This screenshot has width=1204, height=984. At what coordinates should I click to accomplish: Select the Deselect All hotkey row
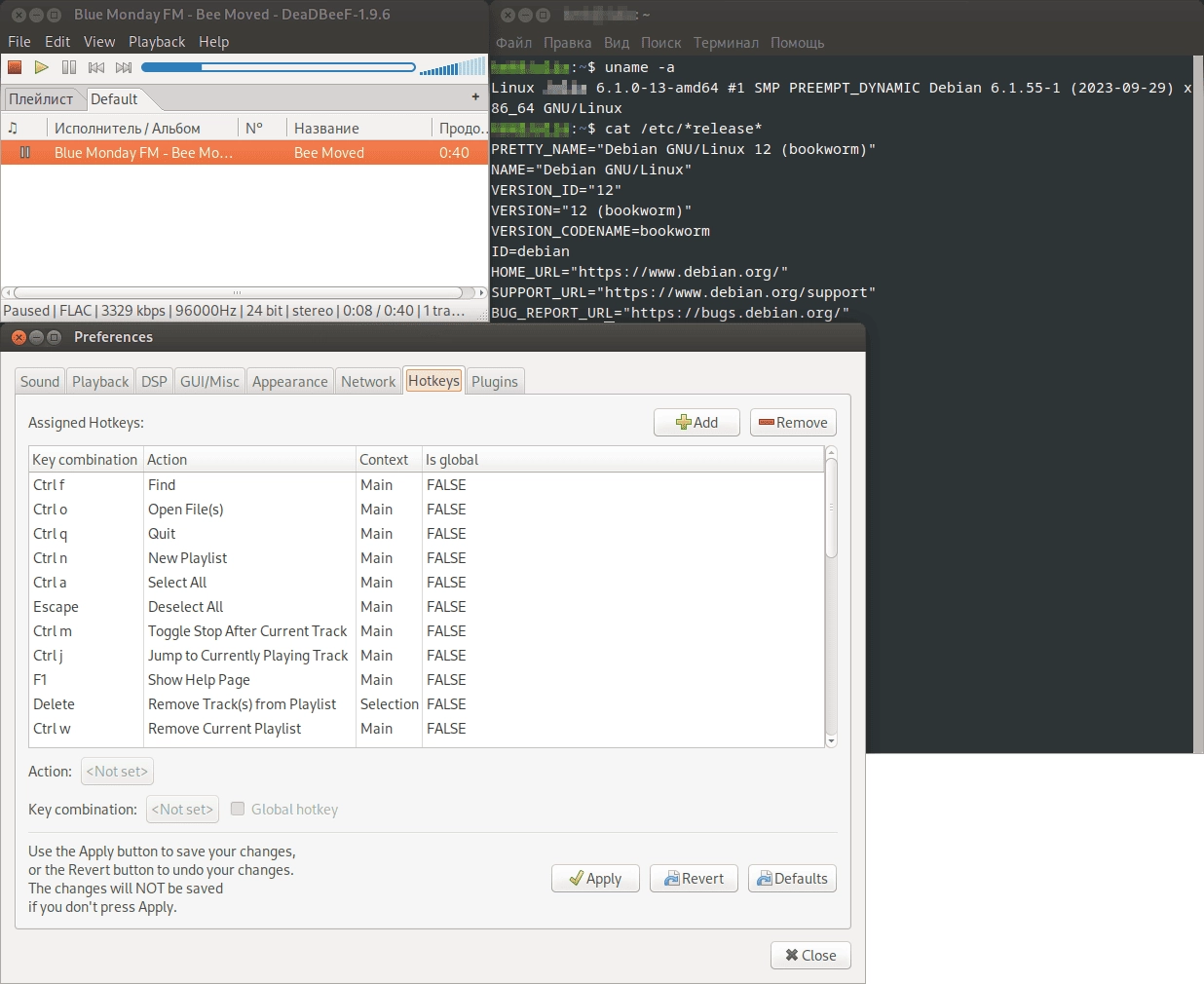(427, 607)
